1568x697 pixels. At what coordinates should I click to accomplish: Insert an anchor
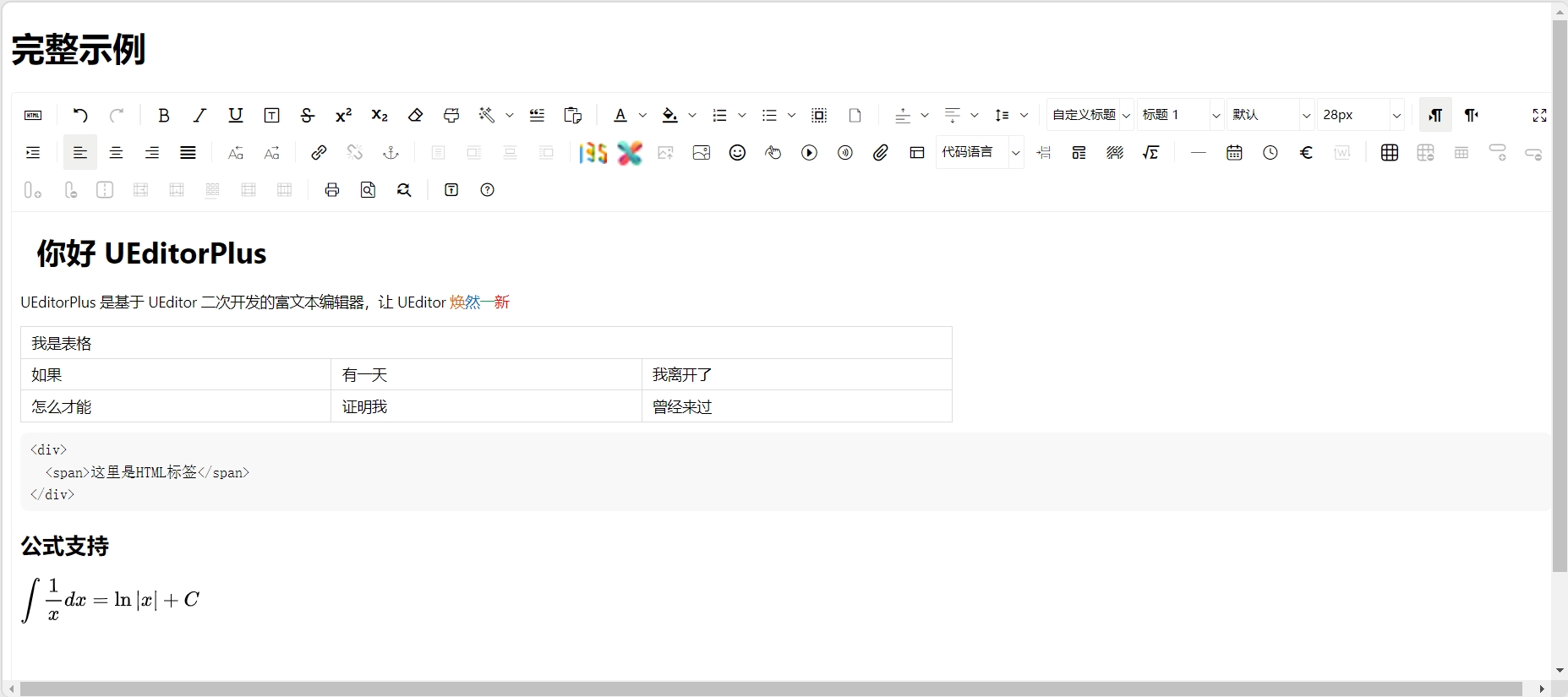point(391,153)
